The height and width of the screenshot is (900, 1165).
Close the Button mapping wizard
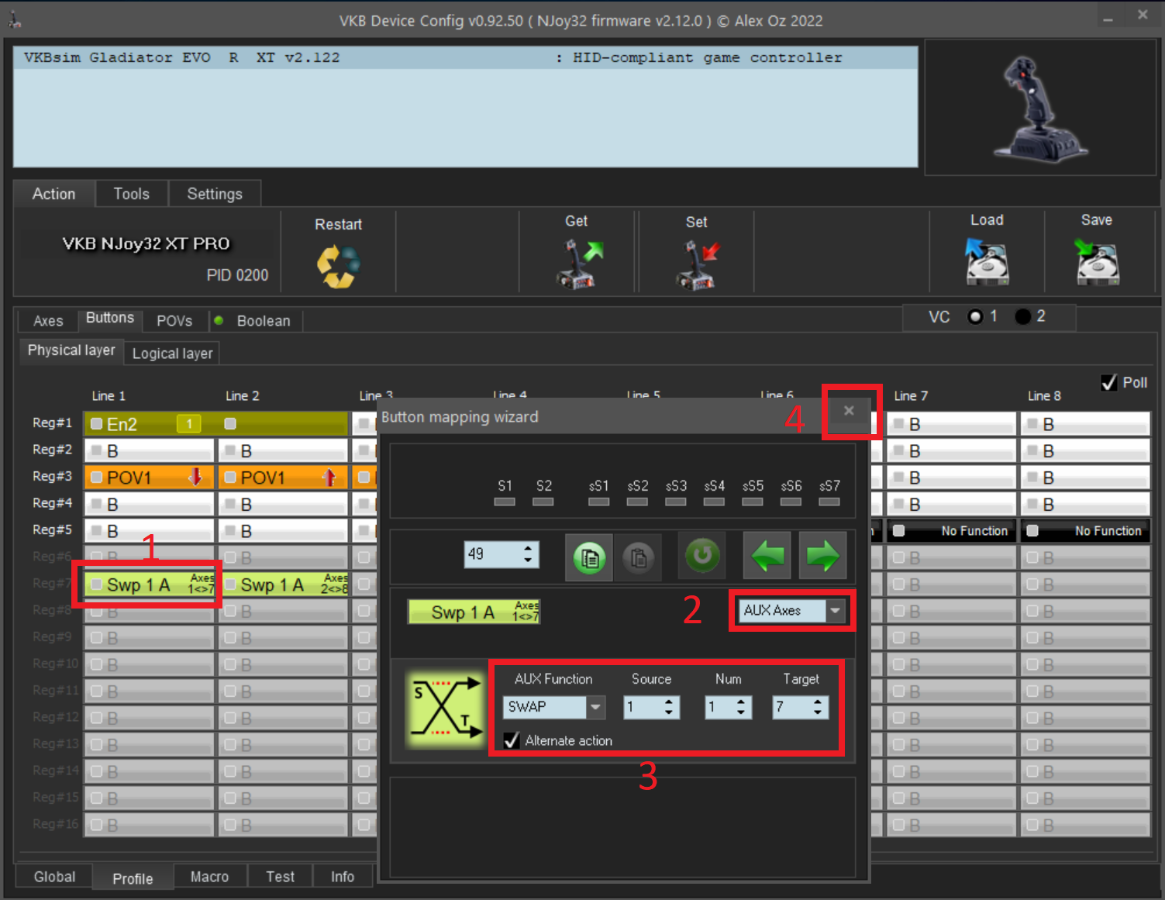point(848,410)
